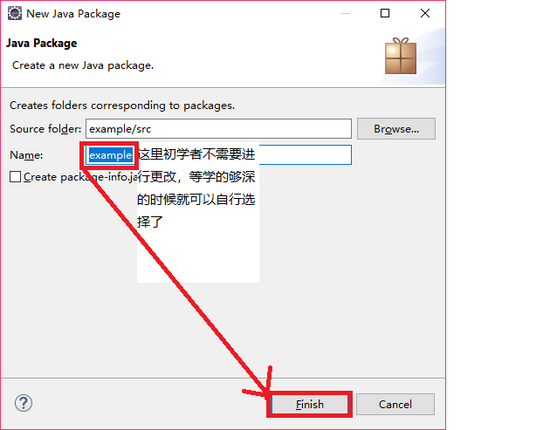This screenshot has width=550, height=430.
Task: Click the Create package-info.java label text
Action: click(80, 177)
